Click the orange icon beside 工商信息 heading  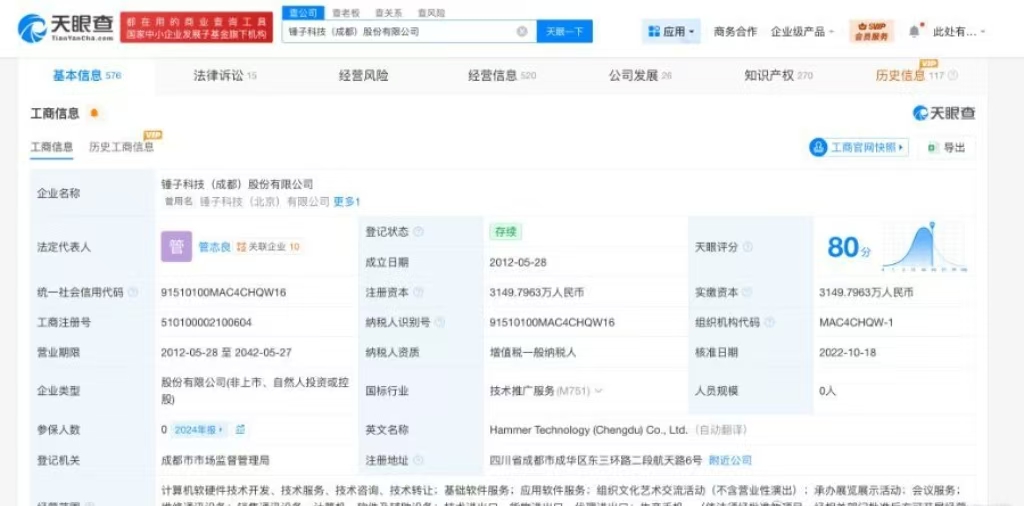point(94,114)
